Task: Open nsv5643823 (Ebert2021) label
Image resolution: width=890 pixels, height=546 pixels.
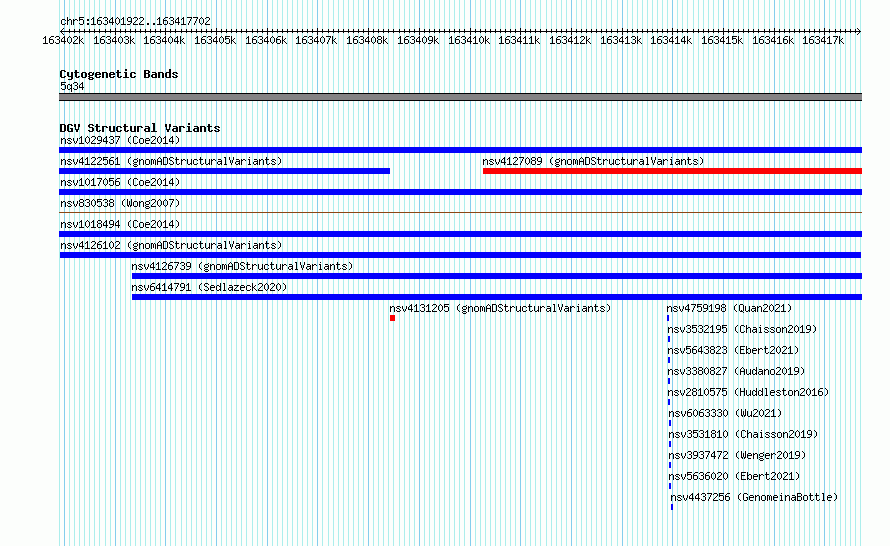Action: pyautogui.click(x=733, y=350)
